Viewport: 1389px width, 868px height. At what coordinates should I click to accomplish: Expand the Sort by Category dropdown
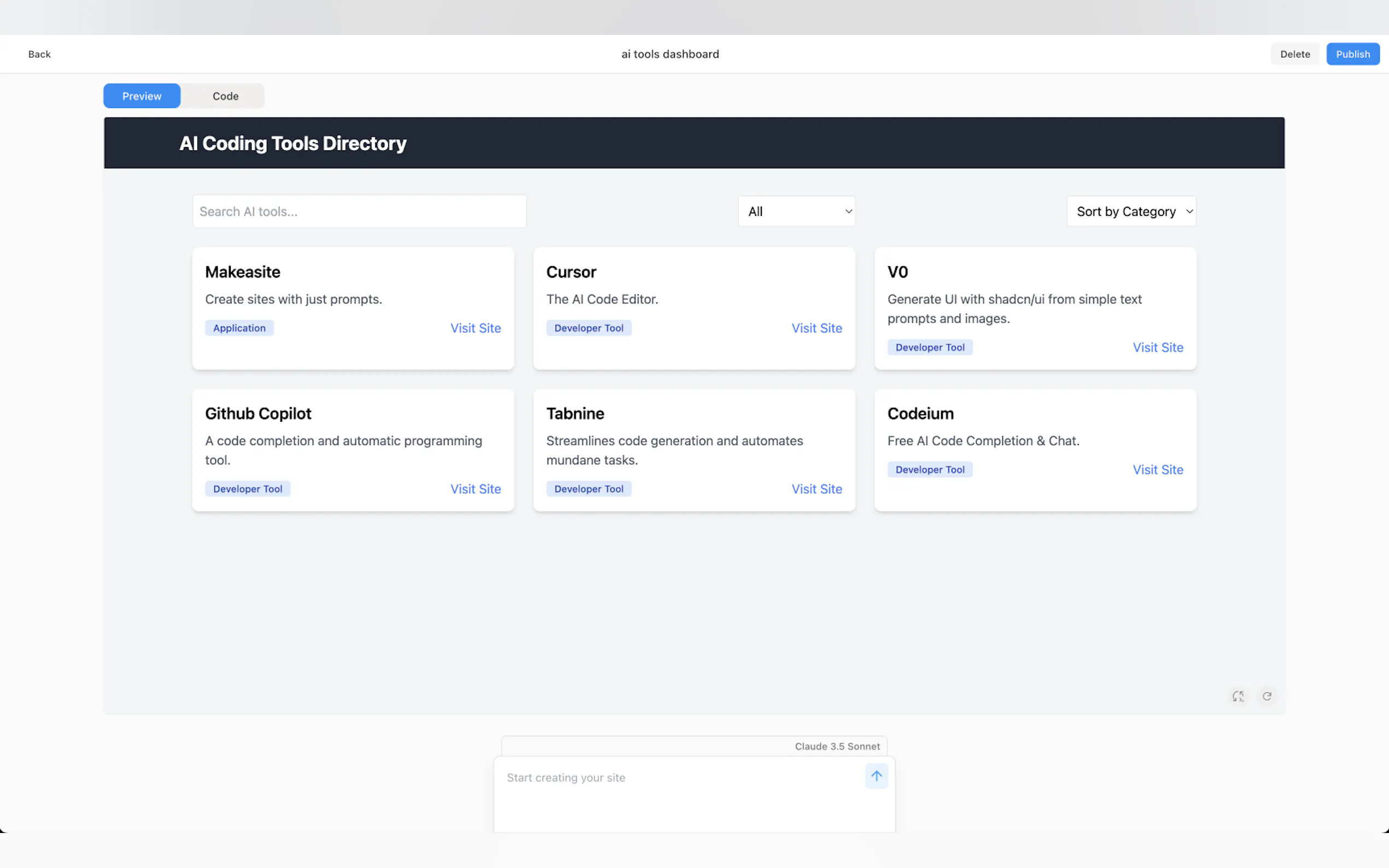coord(1131,211)
